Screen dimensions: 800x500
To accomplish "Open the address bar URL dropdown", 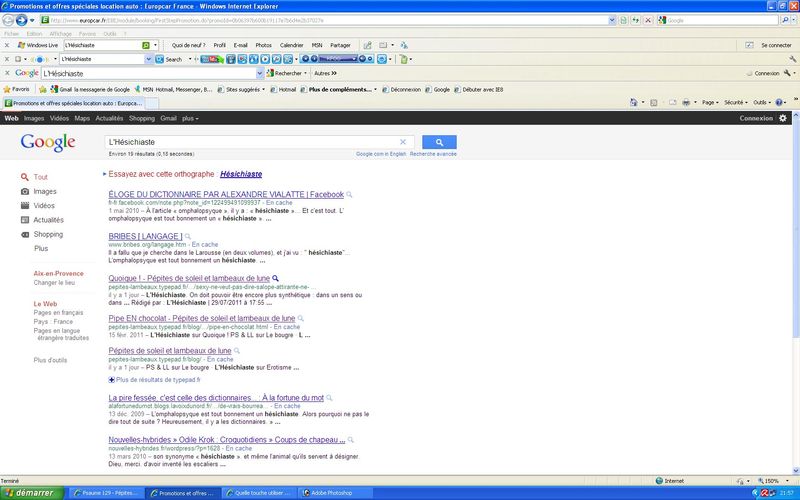I will (x=612, y=20).
